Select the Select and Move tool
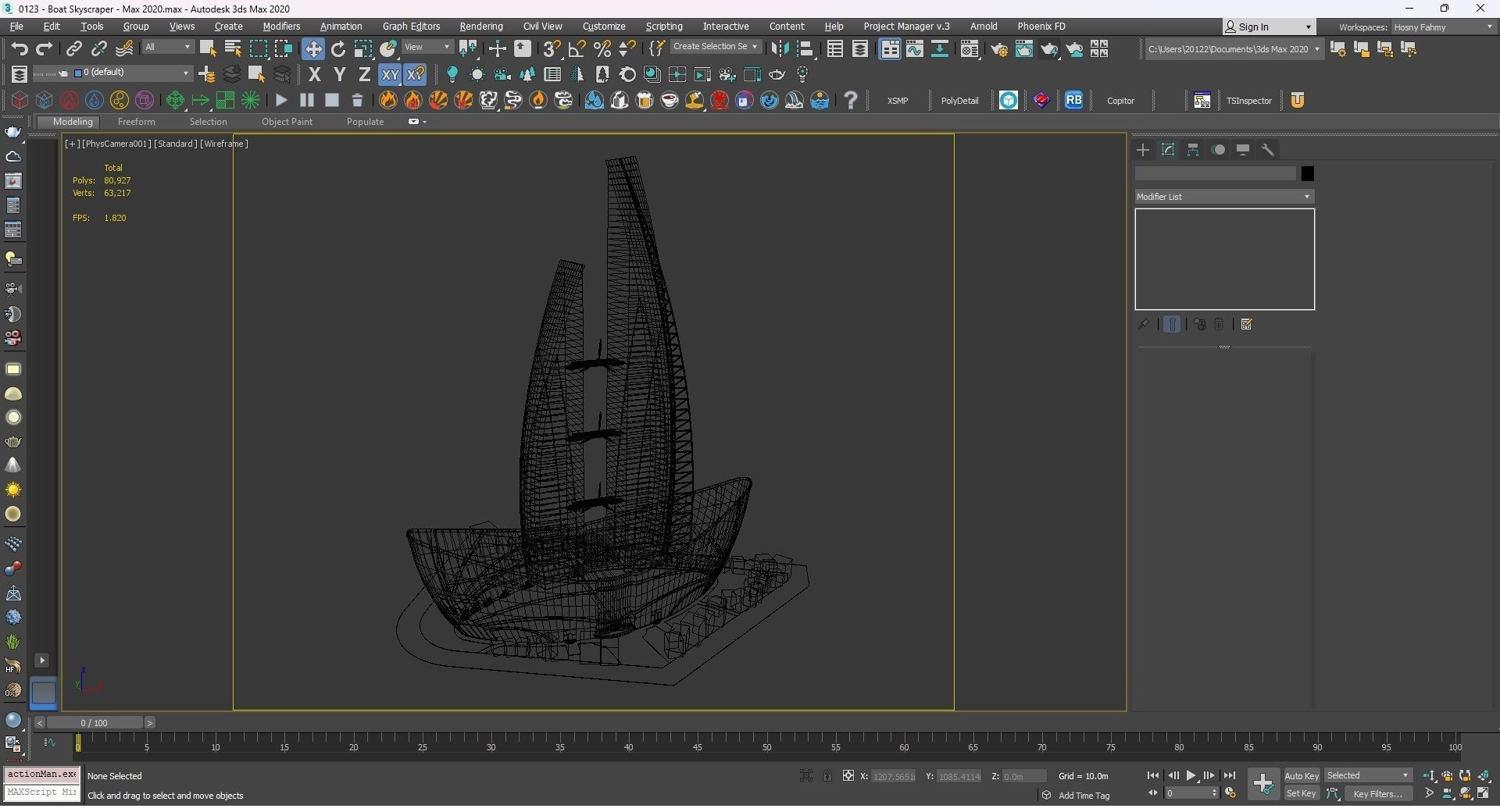The height and width of the screenshot is (812, 1500). coord(313,48)
